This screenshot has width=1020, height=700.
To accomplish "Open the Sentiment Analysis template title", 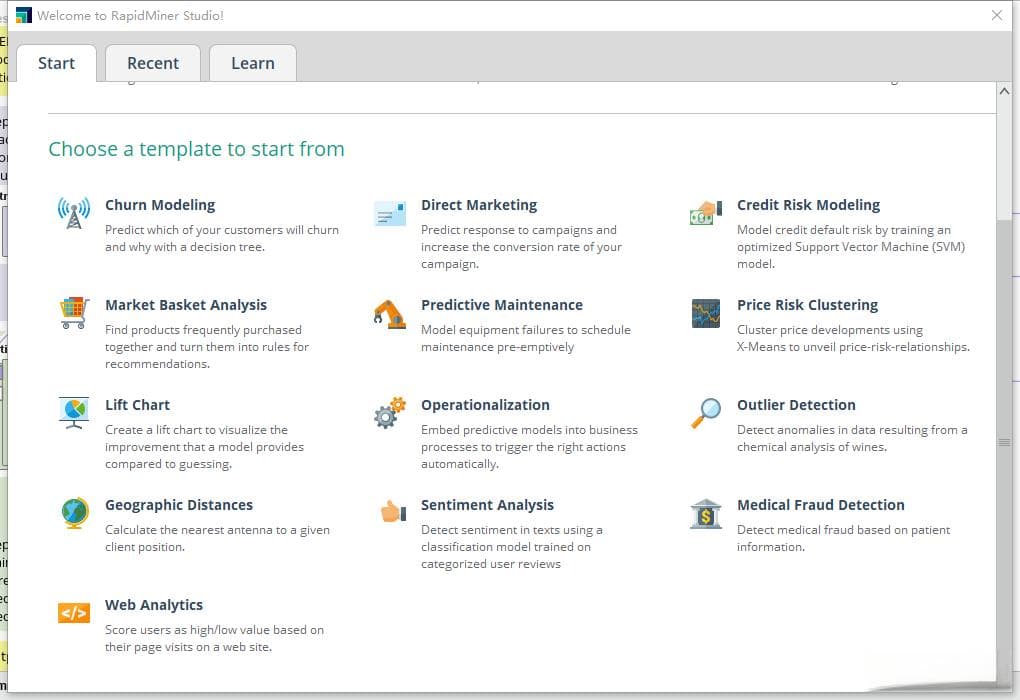I will pyautogui.click(x=487, y=505).
